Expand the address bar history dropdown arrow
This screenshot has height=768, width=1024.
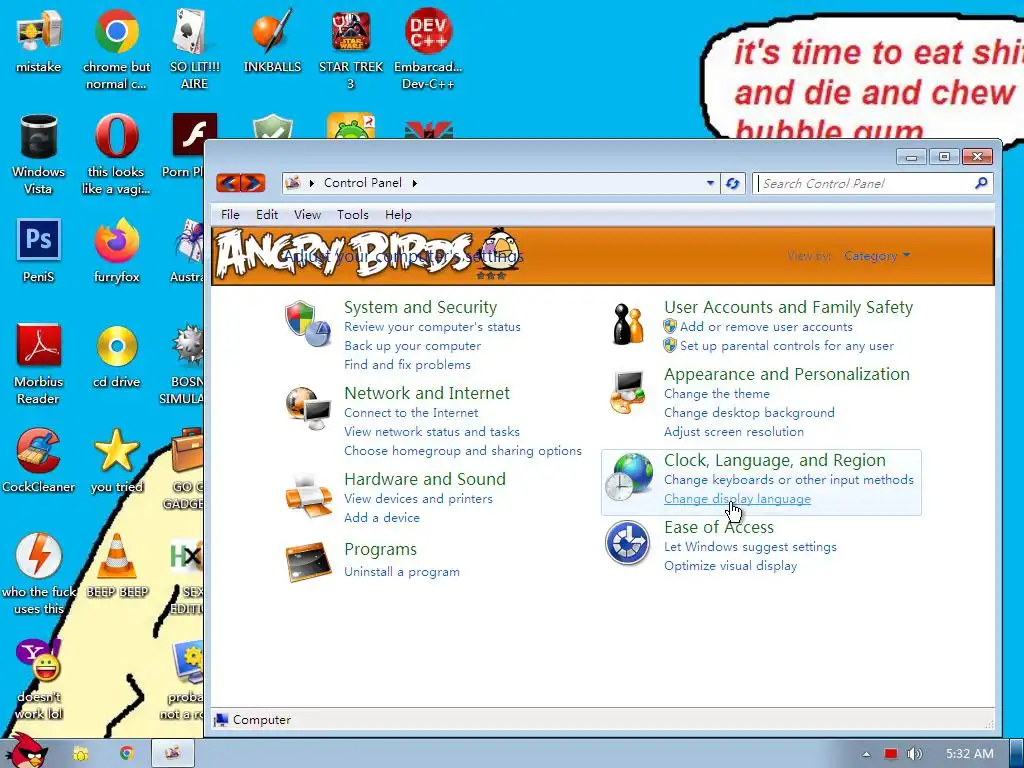click(x=710, y=184)
